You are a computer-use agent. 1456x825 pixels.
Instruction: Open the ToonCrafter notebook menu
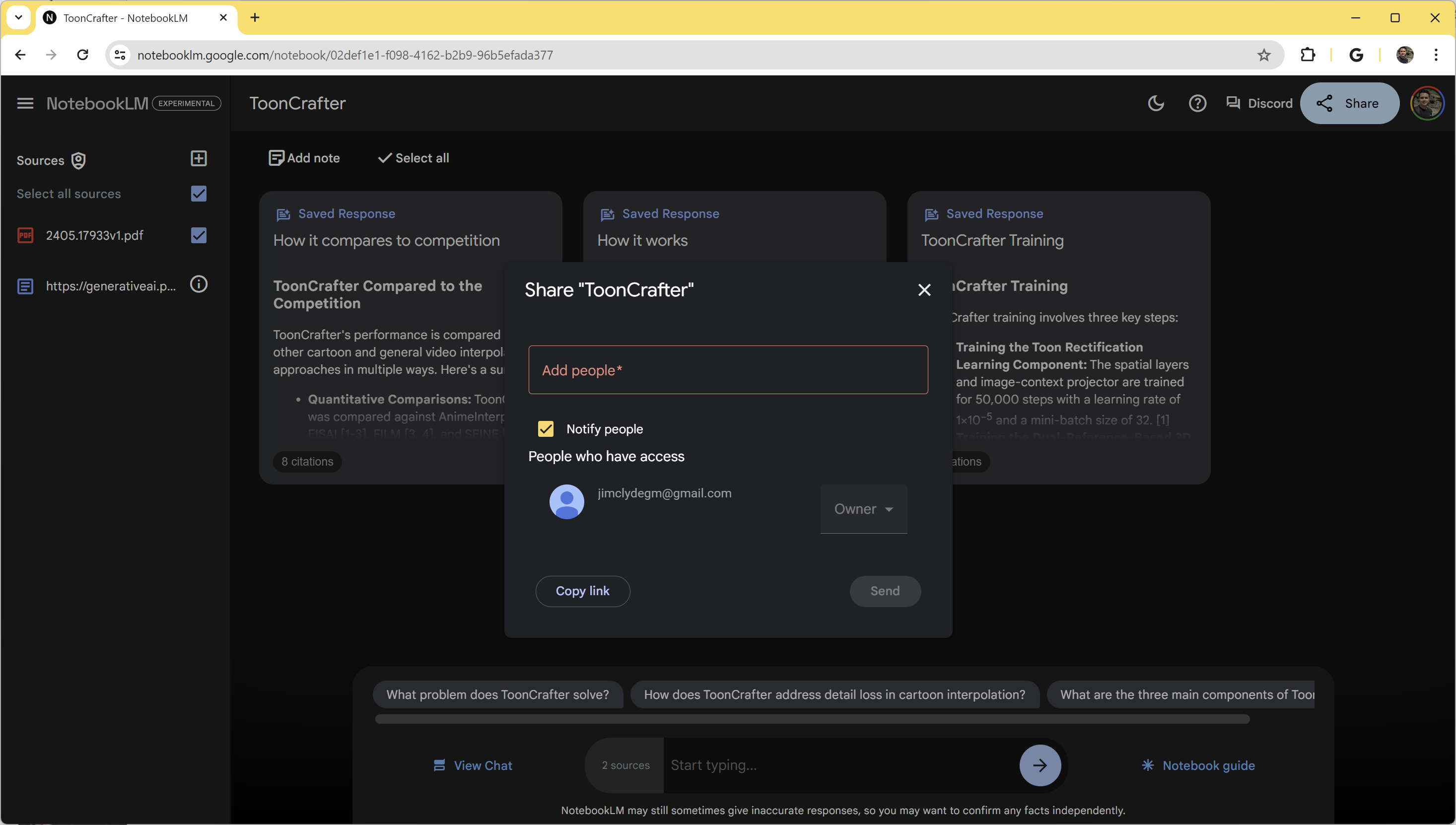pyautogui.click(x=25, y=102)
